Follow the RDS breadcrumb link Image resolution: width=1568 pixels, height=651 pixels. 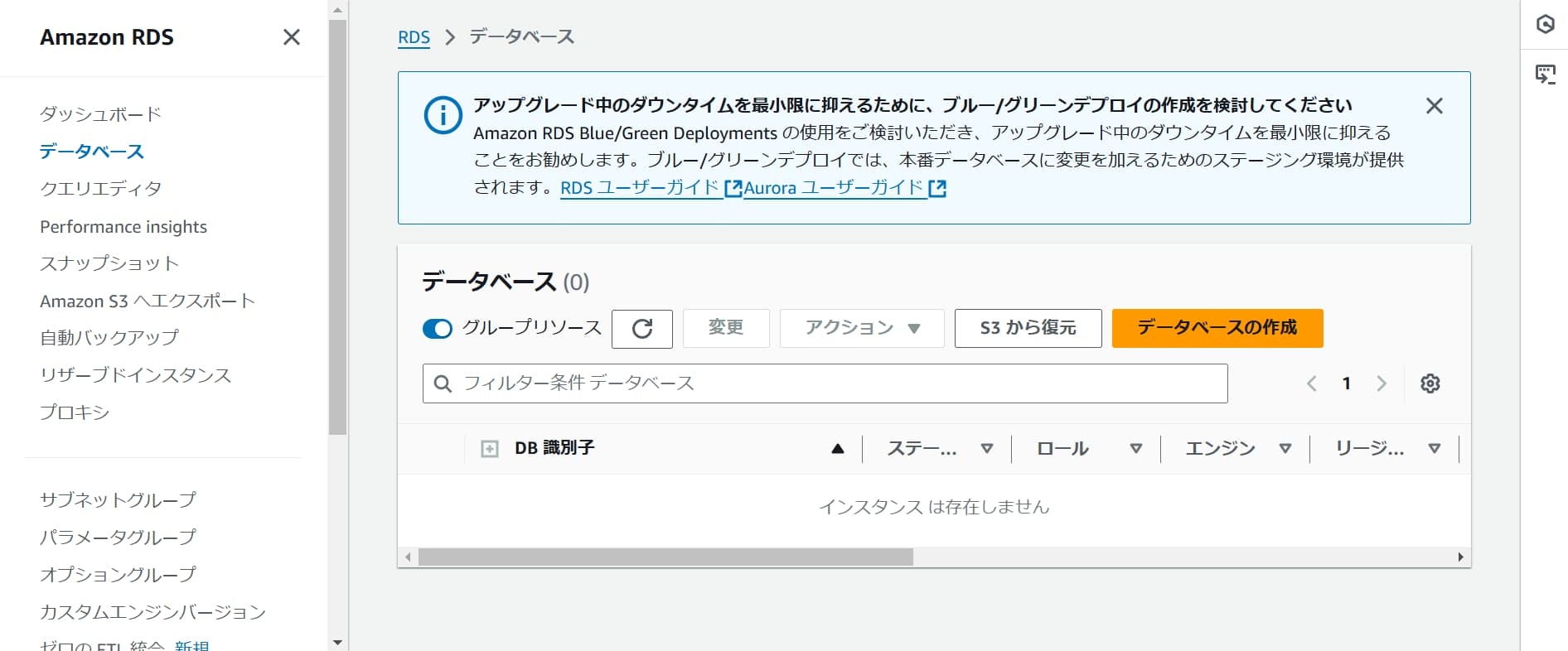[x=414, y=37]
